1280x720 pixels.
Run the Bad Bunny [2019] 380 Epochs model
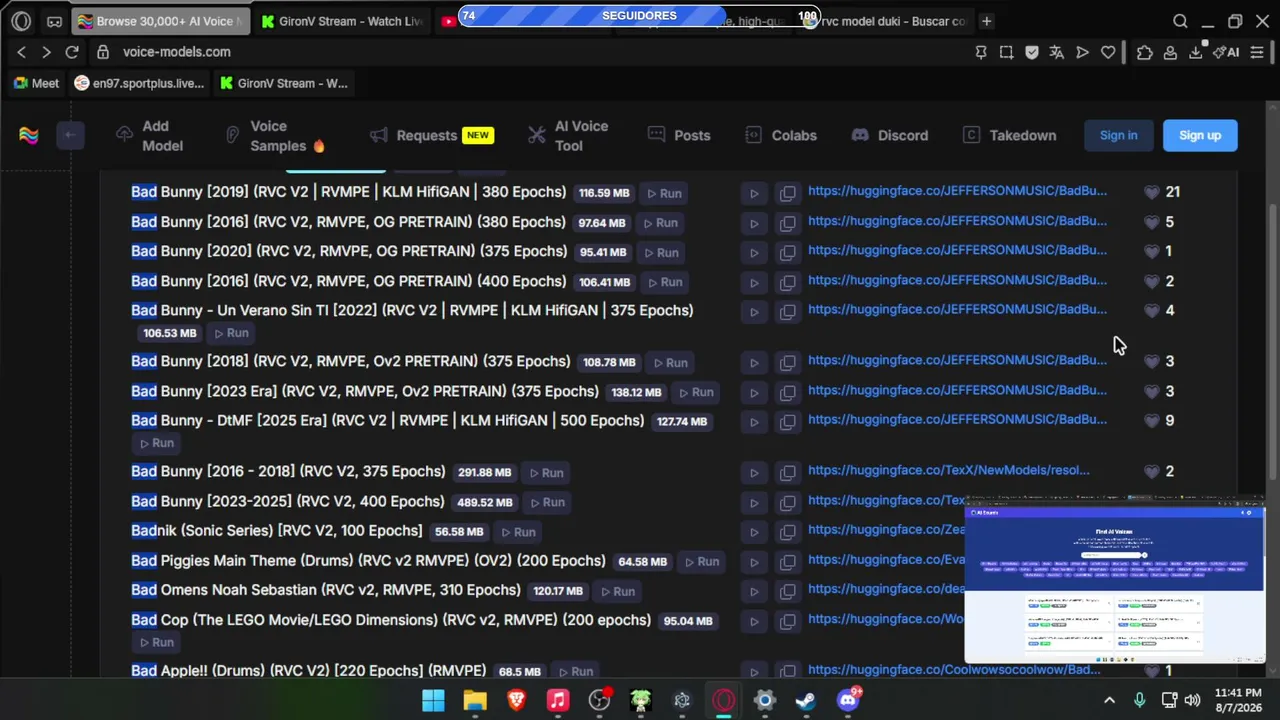[x=664, y=193]
